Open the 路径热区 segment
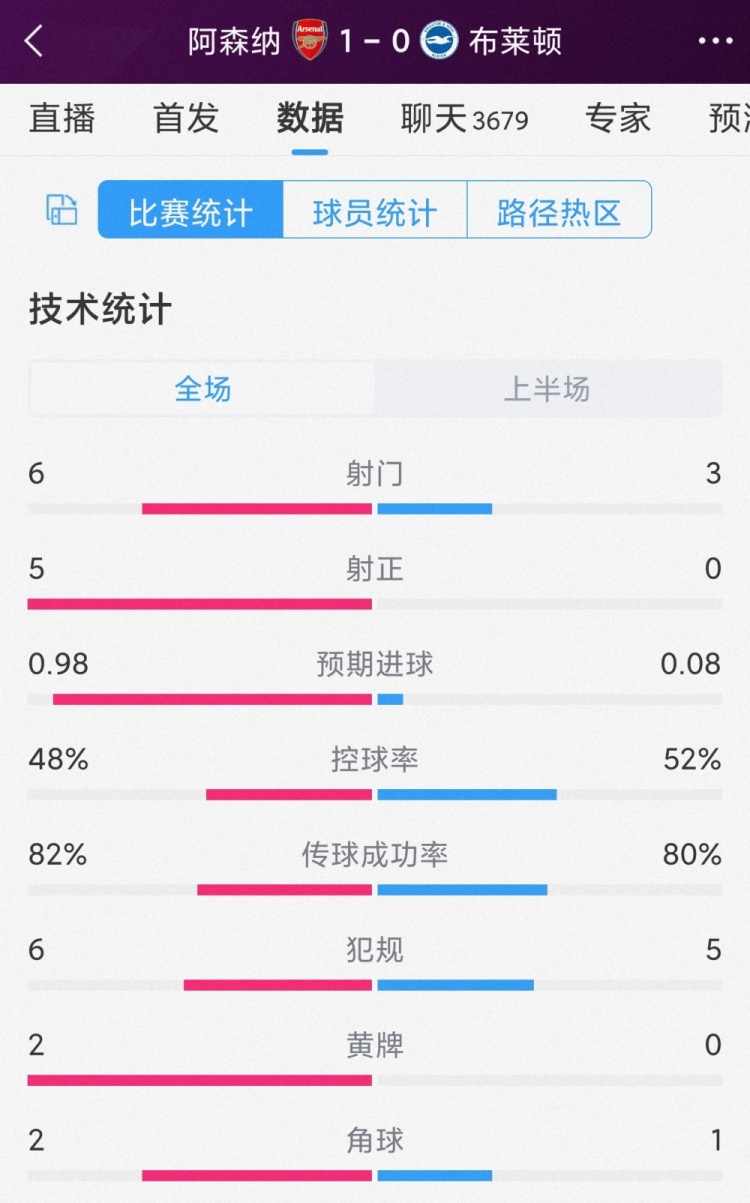Image resolution: width=750 pixels, height=1203 pixels. click(x=559, y=210)
